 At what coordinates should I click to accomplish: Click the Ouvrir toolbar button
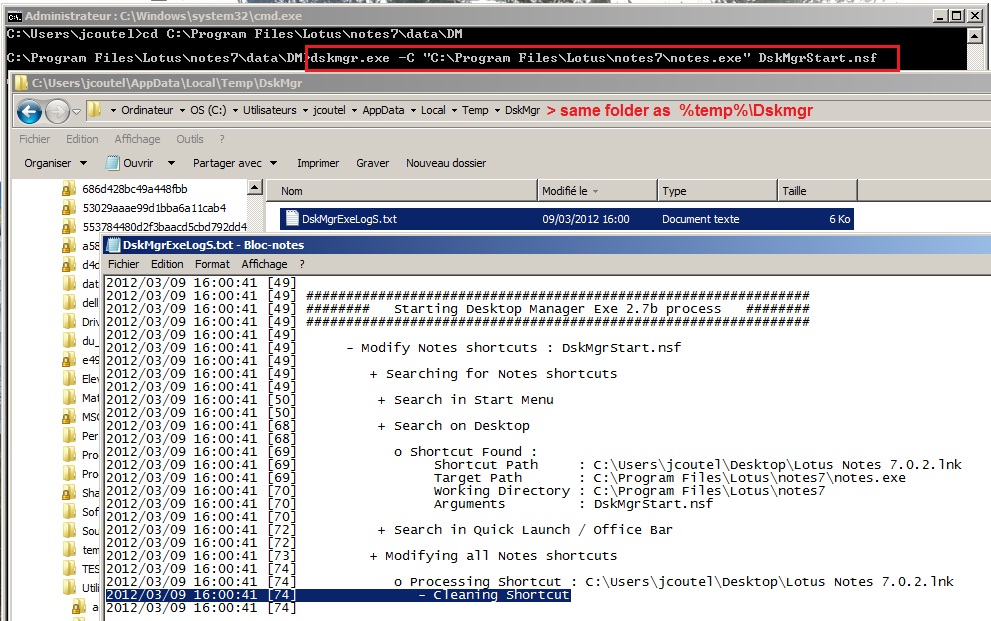pyautogui.click(x=130, y=163)
